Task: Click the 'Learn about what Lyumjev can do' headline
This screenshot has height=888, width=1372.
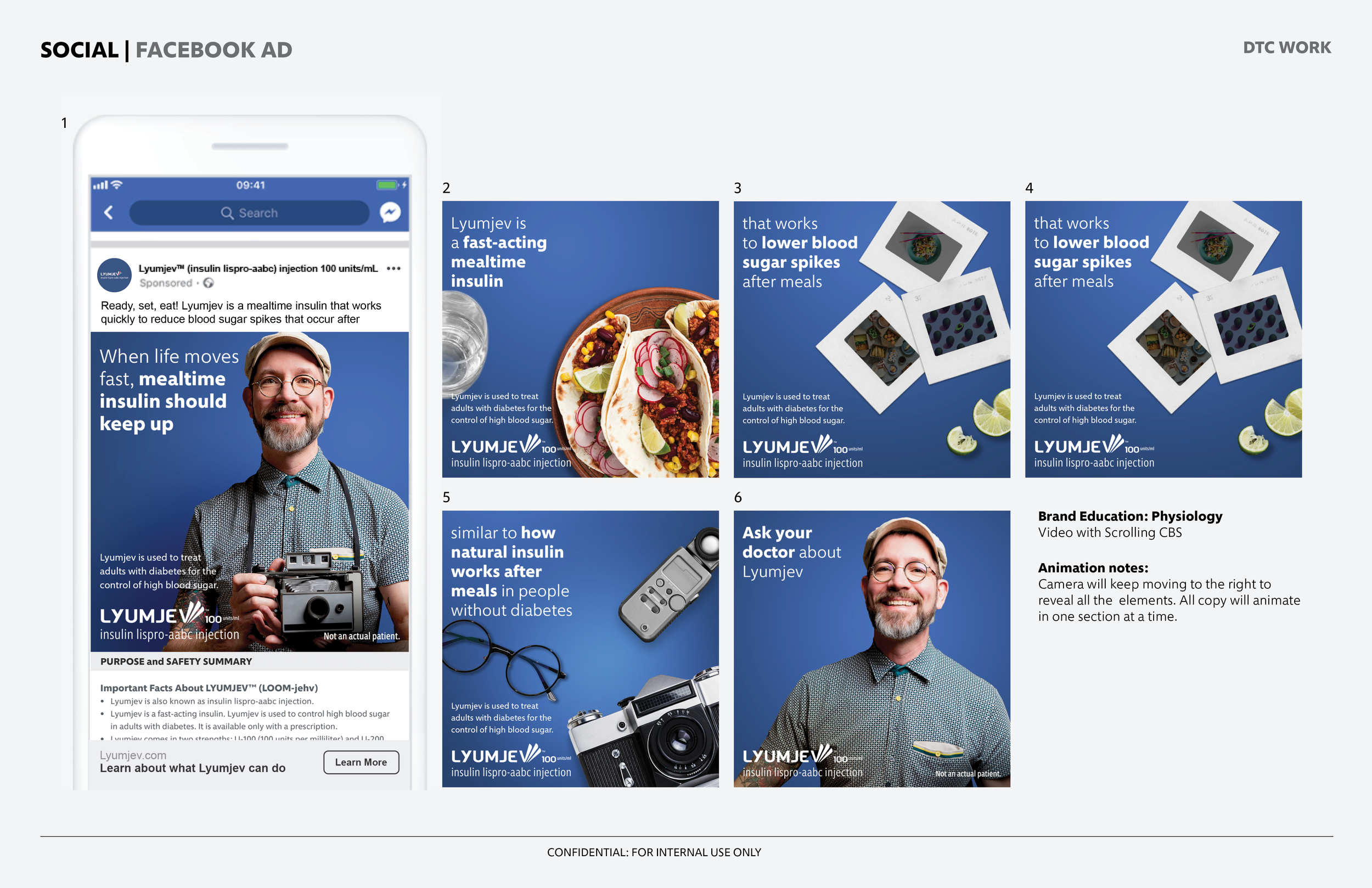Action: 193,768
